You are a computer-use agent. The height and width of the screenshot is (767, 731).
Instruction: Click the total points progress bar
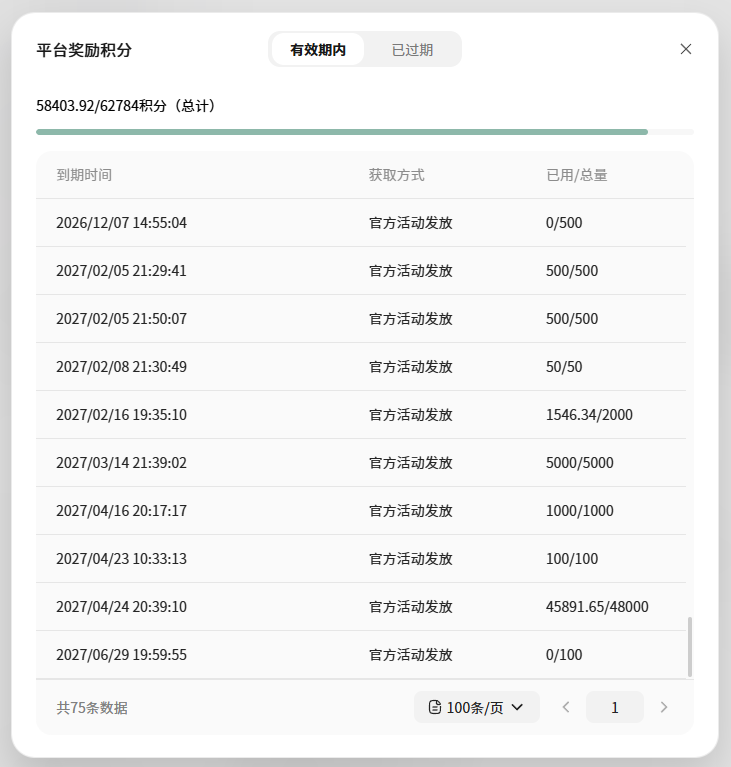pos(365,132)
